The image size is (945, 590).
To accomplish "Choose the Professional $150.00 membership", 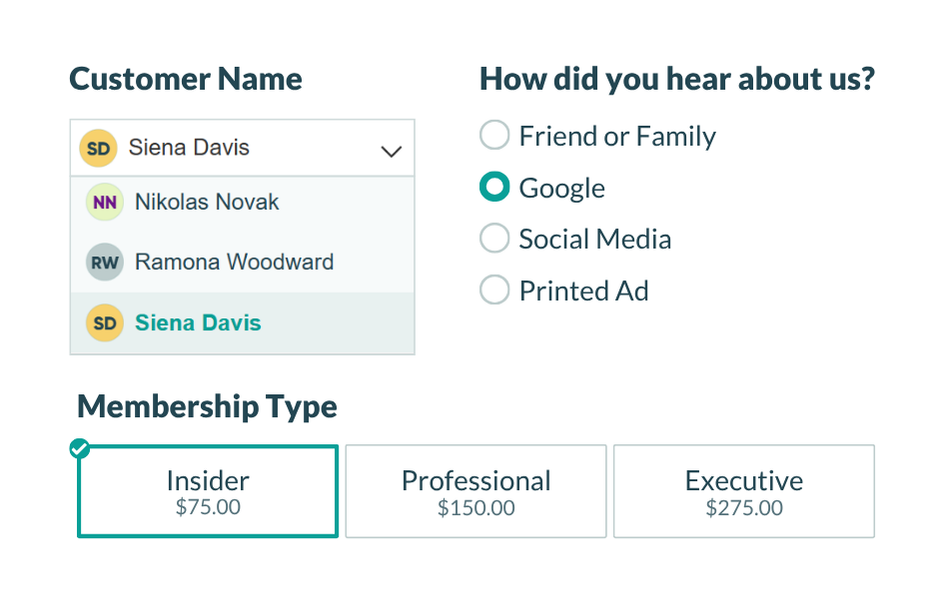I will click(475, 491).
